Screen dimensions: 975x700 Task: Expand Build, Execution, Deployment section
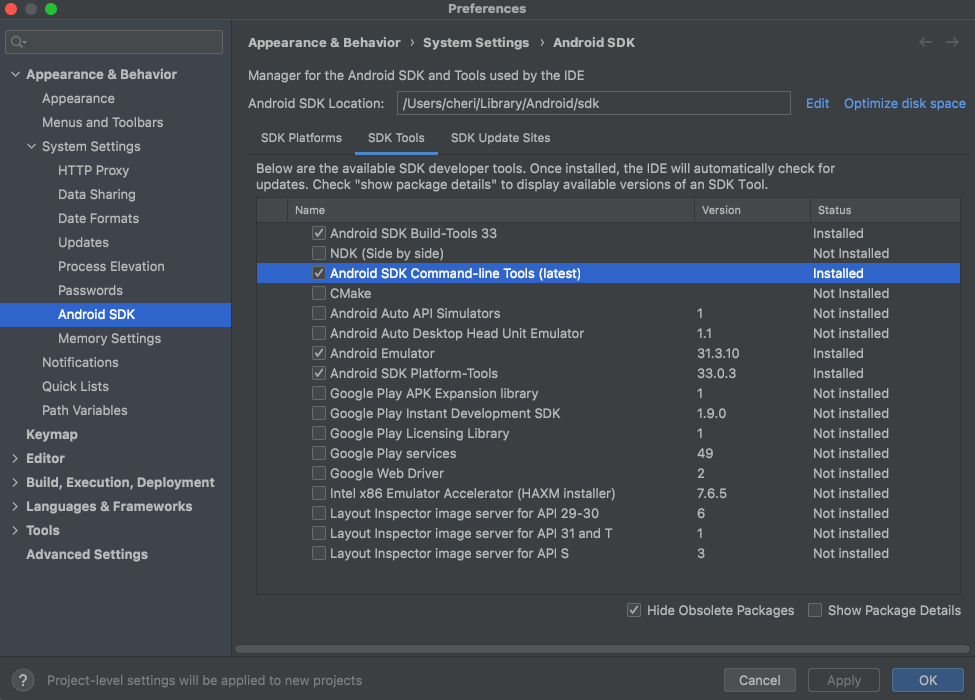pos(16,482)
